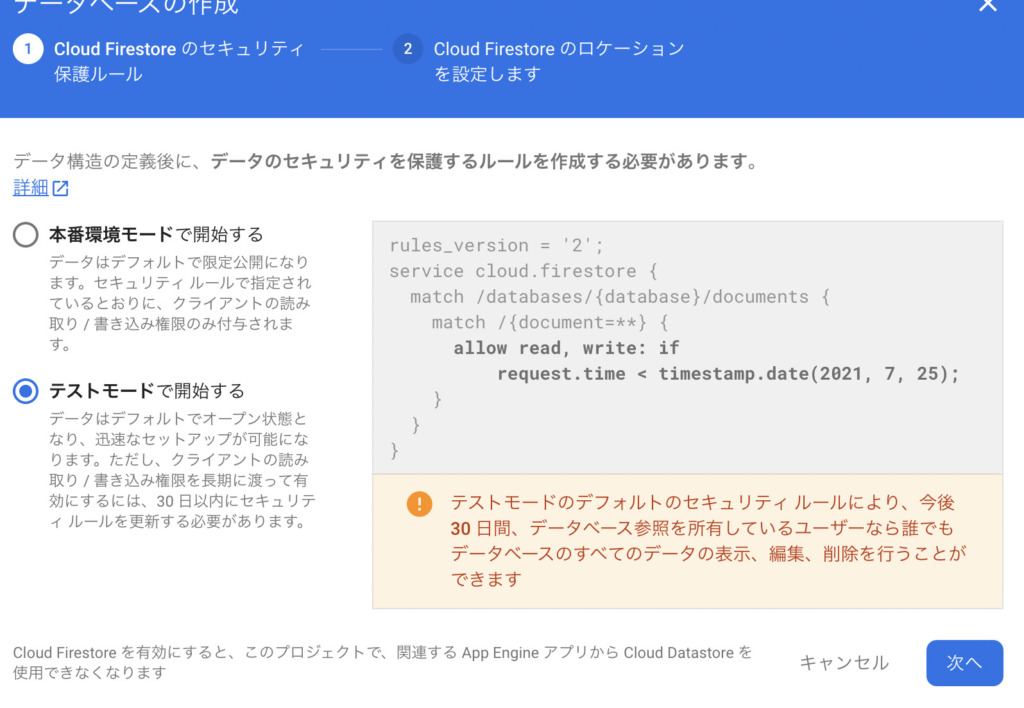Select the テストモード radio button
Screen dimensions: 1024x708
[25, 391]
